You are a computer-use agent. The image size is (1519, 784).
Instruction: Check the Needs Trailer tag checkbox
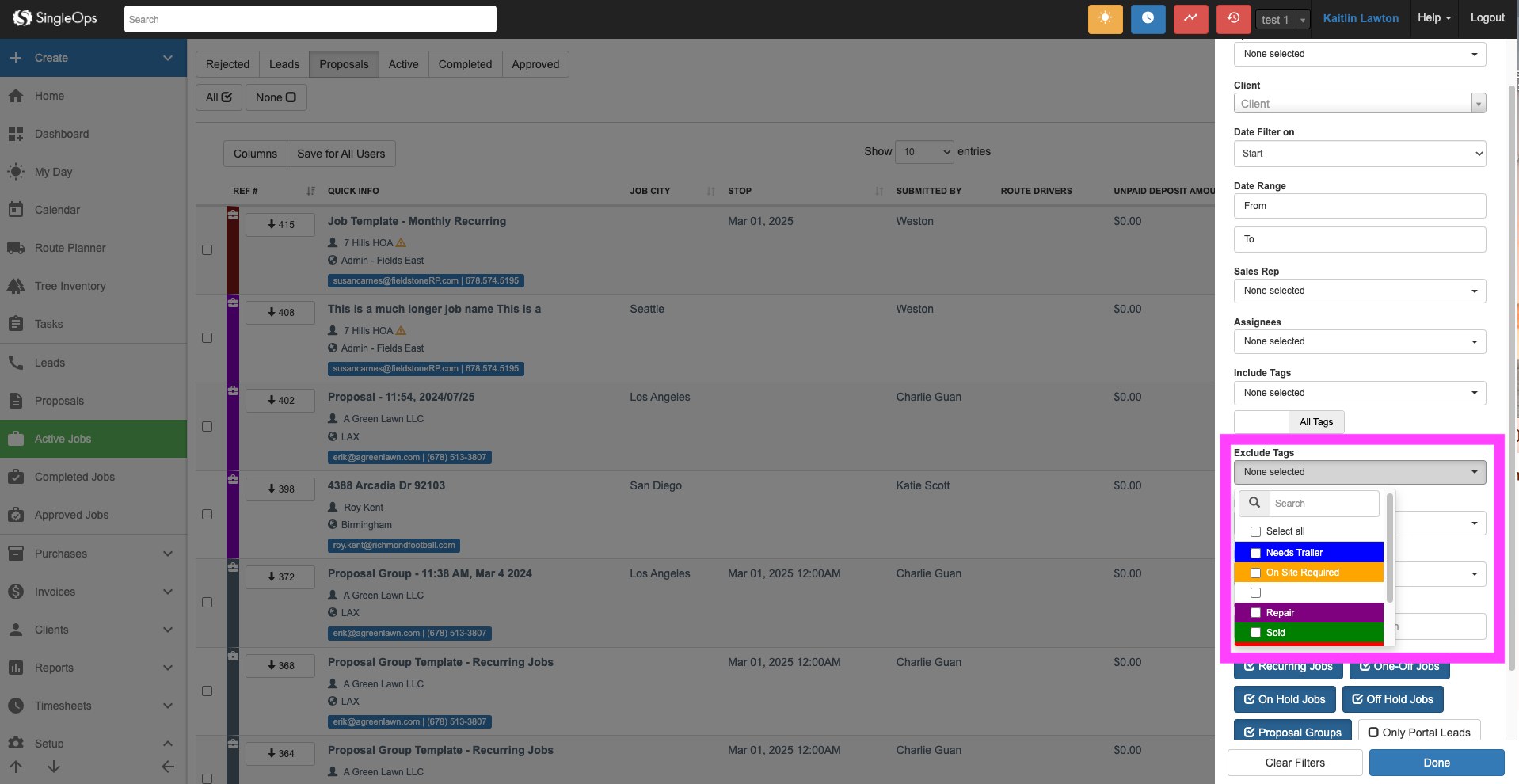1255,553
